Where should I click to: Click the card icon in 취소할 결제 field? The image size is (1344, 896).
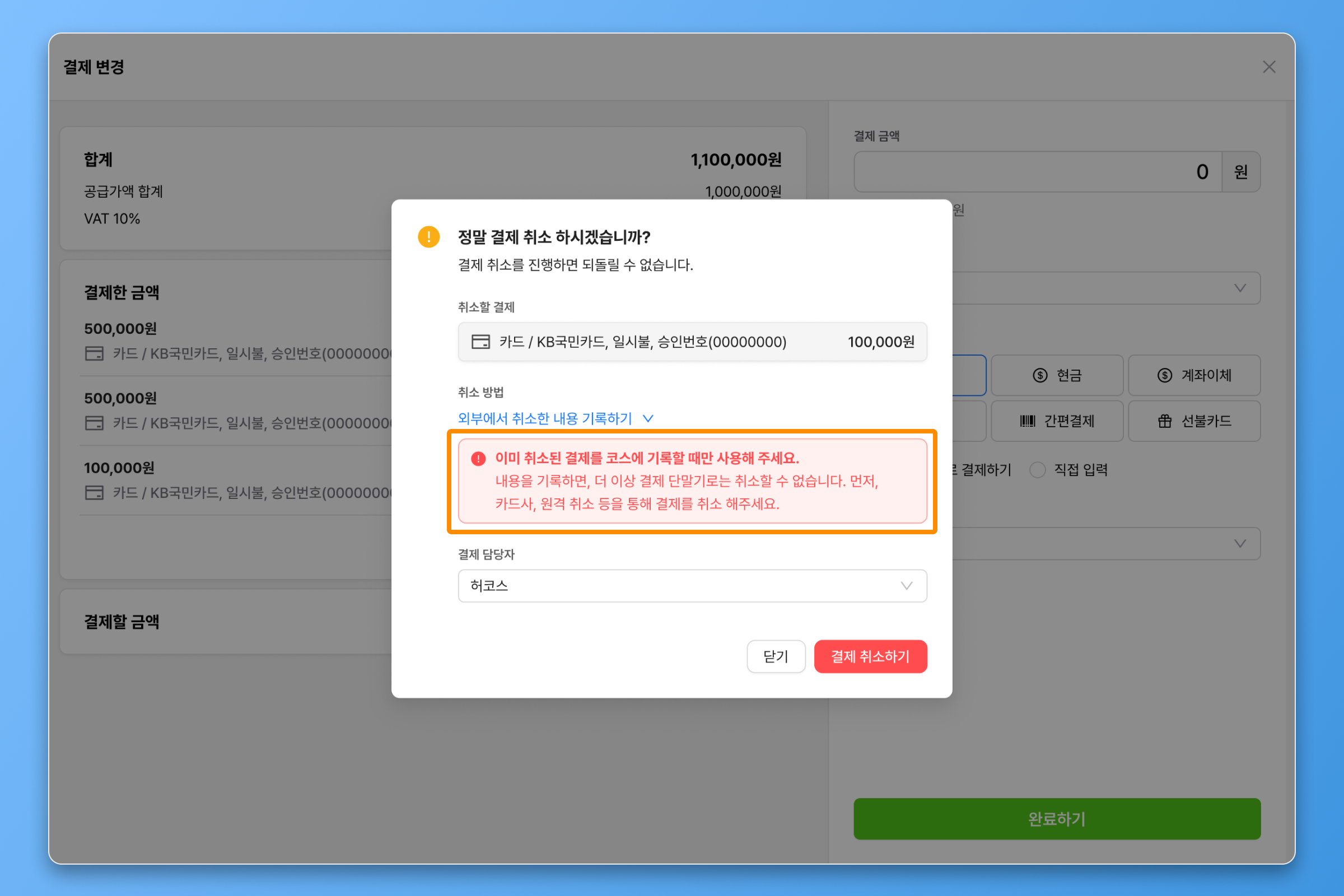pyautogui.click(x=480, y=342)
